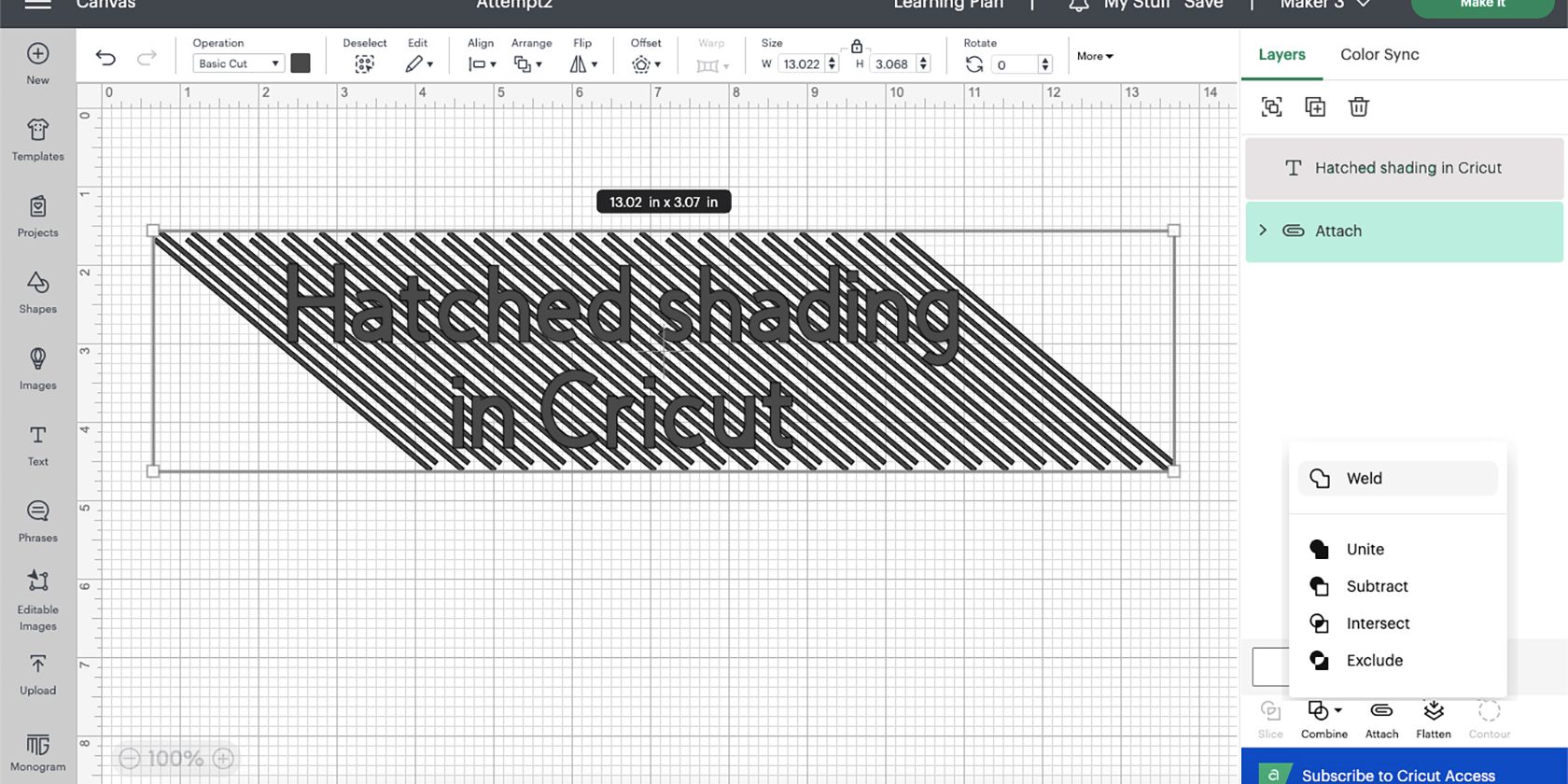Image resolution: width=1568 pixels, height=784 pixels.
Task: Click the 100% zoom level
Action: (x=175, y=759)
